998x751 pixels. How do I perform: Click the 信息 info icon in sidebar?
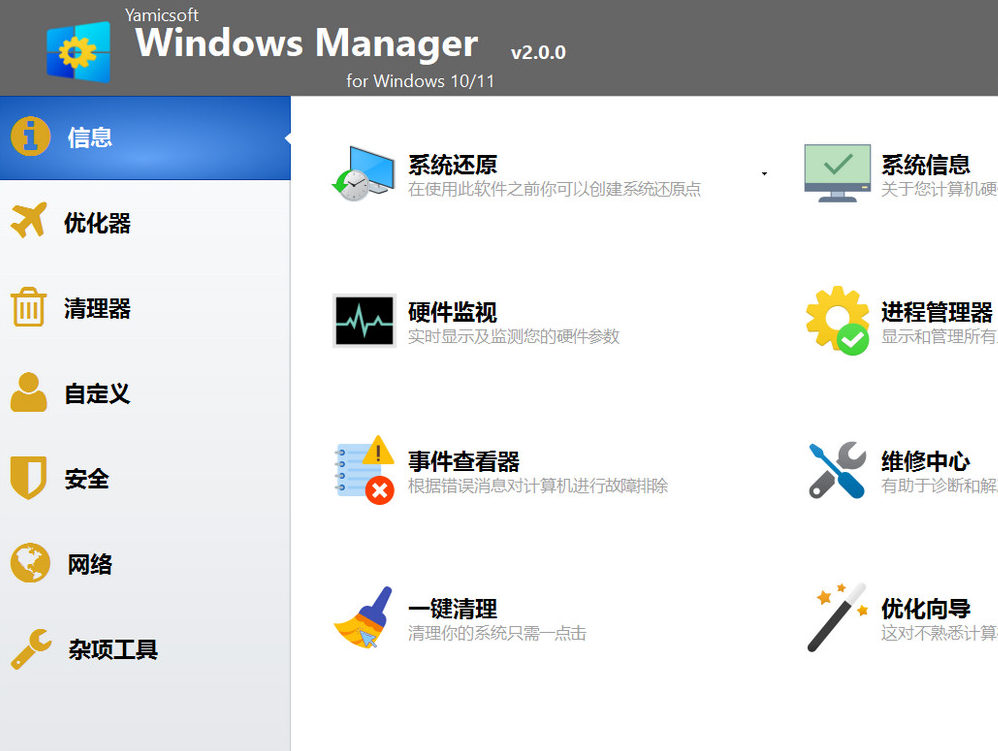pos(30,137)
